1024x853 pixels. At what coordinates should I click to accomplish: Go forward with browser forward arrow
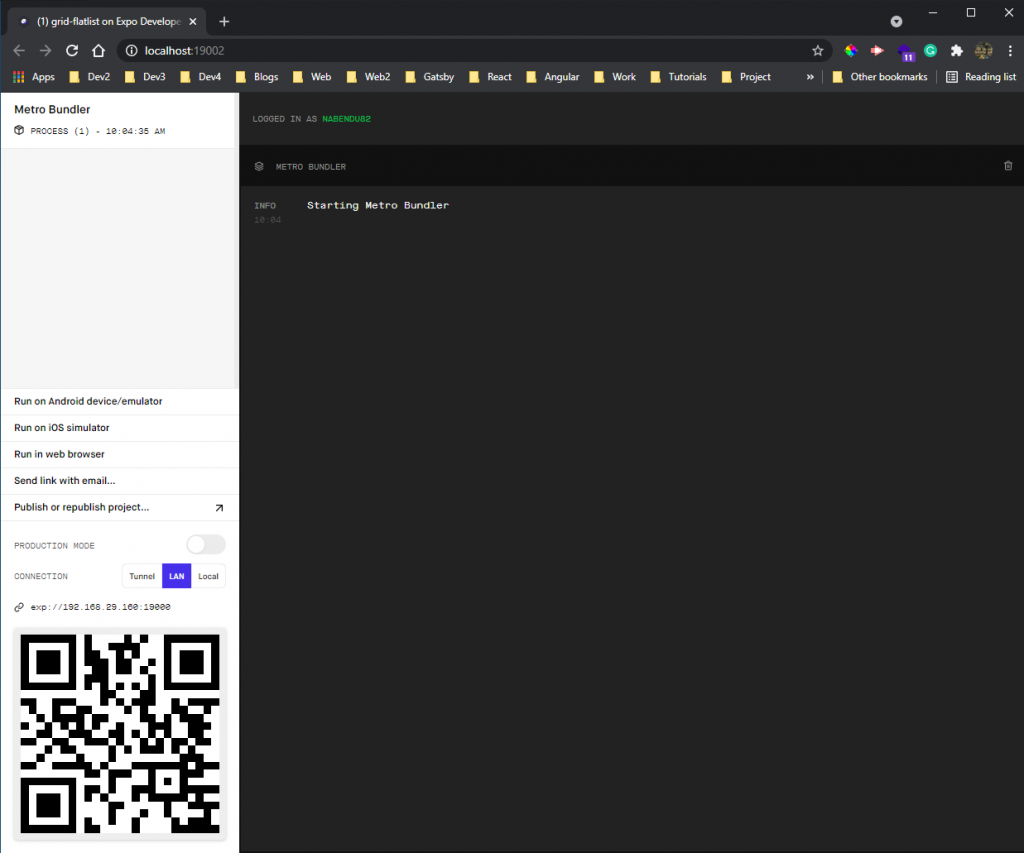(x=45, y=50)
